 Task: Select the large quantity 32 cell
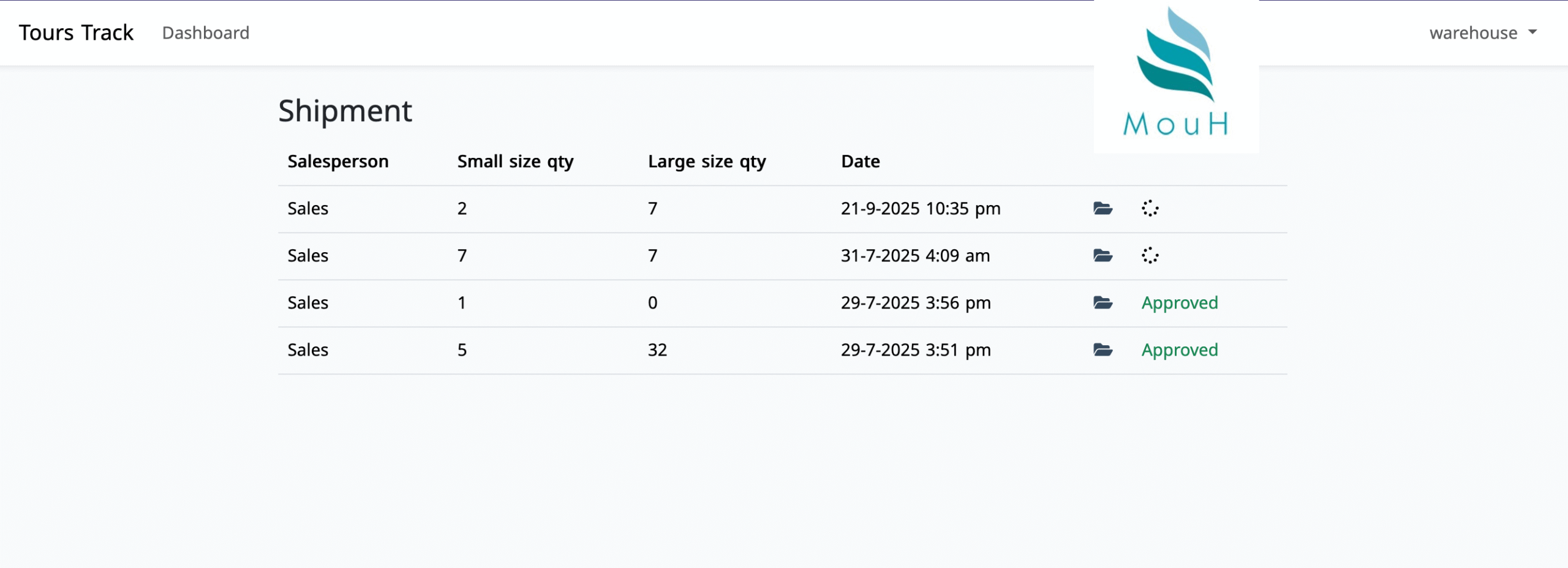point(657,350)
